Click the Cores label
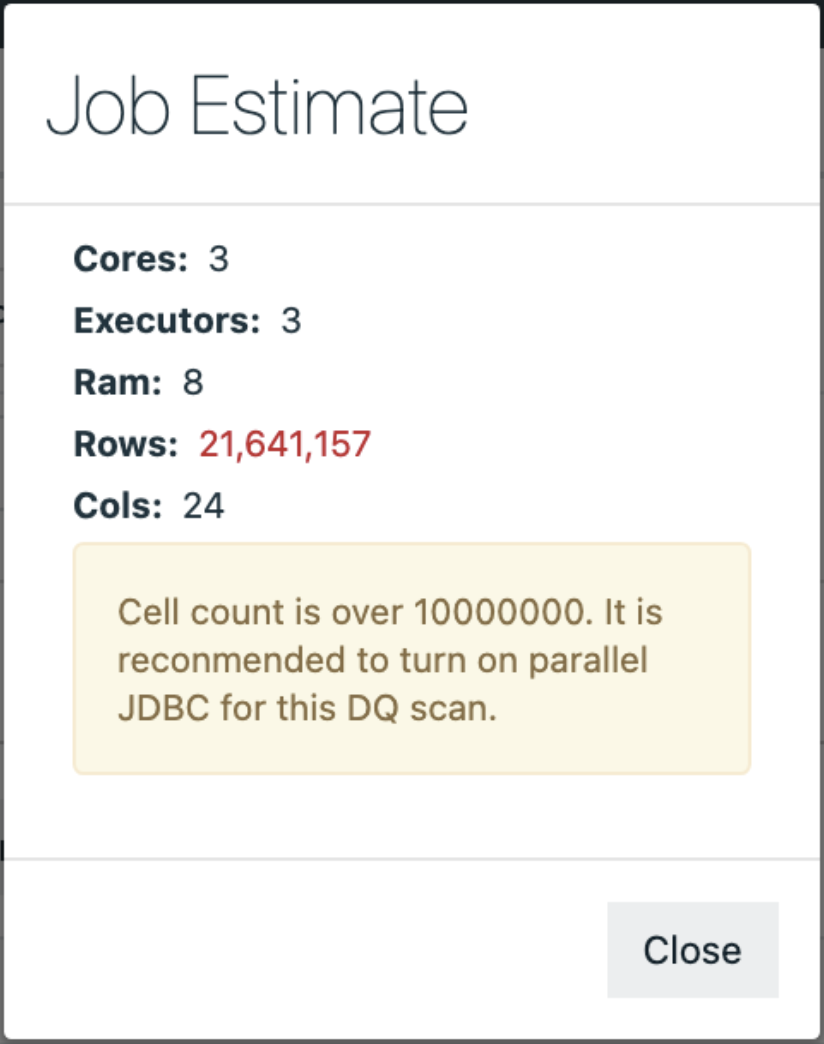This screenshot has width=824, height=1044. coord(130,260)
